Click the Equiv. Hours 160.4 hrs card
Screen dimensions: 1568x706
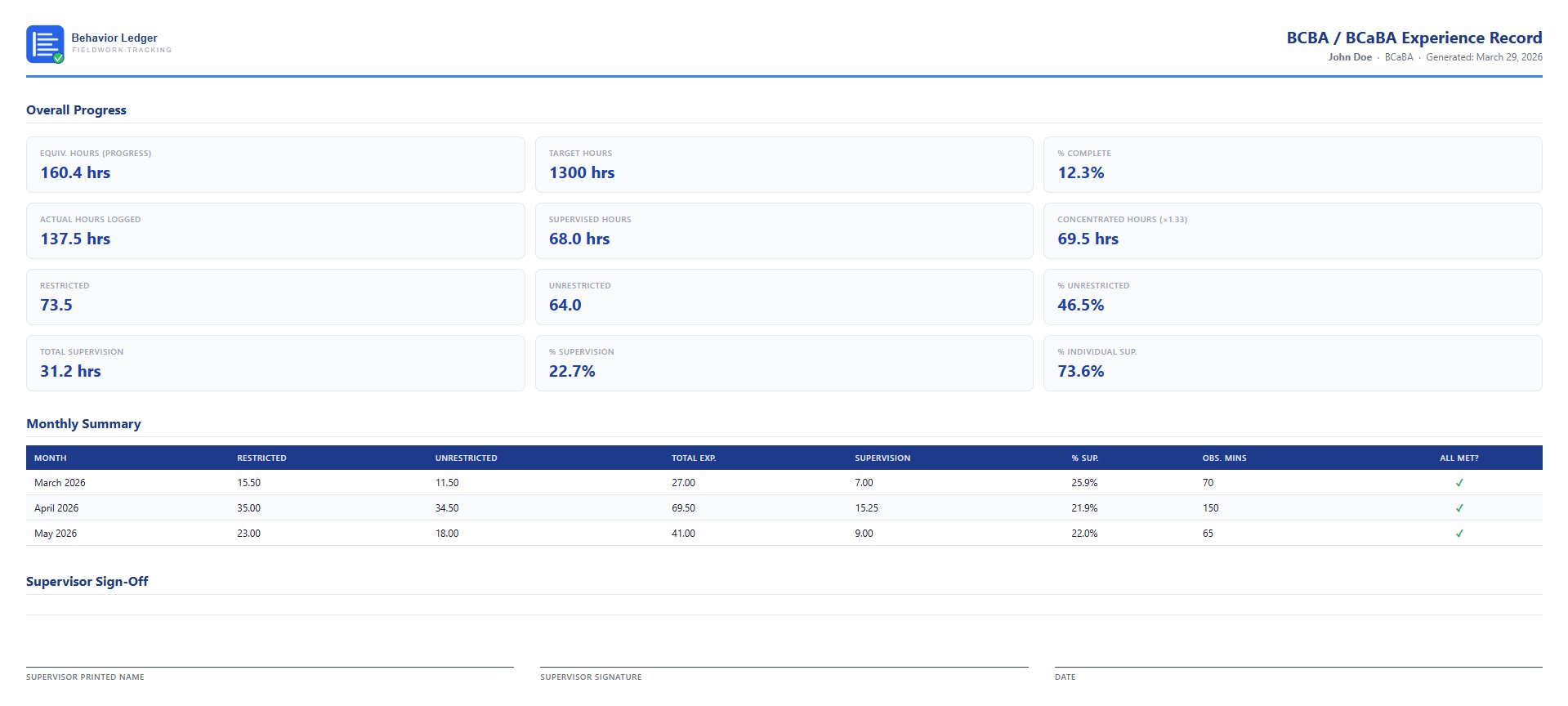click(275, 165)
